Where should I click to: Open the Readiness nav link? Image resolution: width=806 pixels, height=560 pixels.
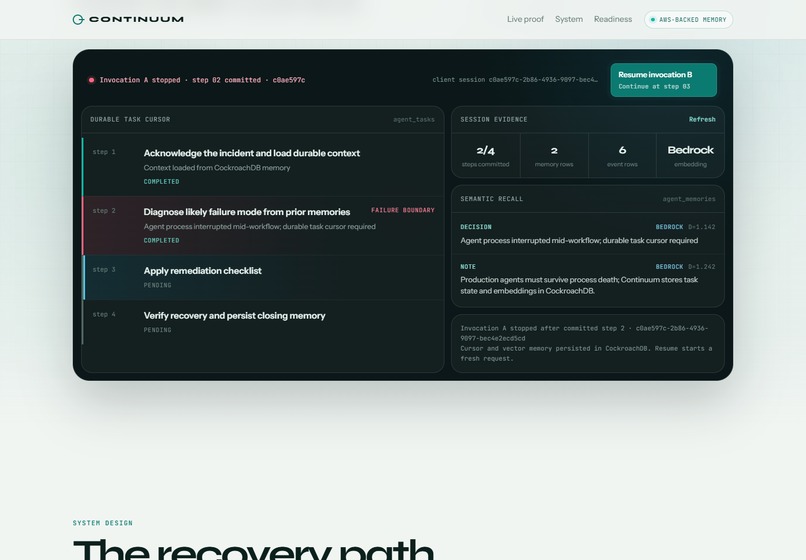(x=613, y=19)
